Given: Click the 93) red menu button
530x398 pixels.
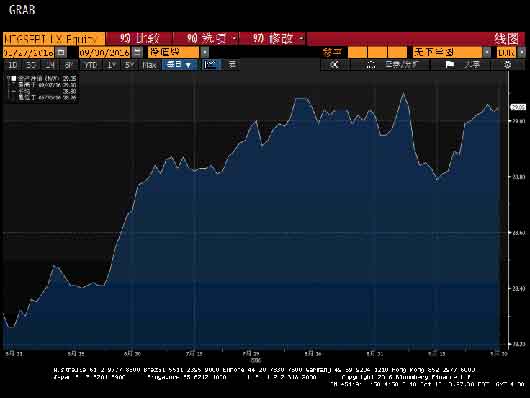Looking at the screenshot, I should tap(139, 39).
